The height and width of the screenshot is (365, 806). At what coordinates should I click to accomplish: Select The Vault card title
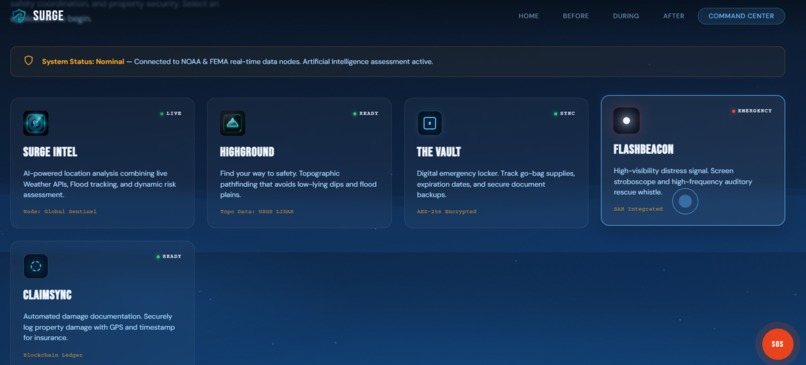(x=439, y=152)
